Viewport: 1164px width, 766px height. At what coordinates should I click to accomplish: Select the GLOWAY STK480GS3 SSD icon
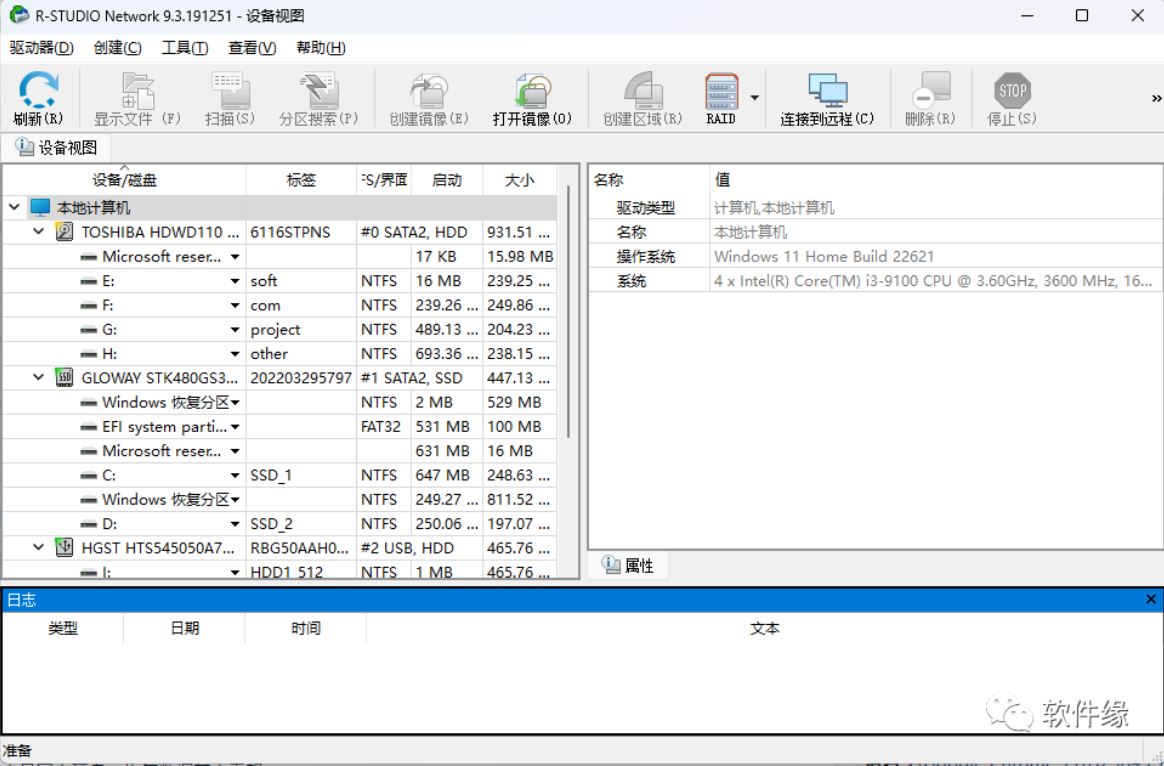pyautogui.click(x=65, y=378)
